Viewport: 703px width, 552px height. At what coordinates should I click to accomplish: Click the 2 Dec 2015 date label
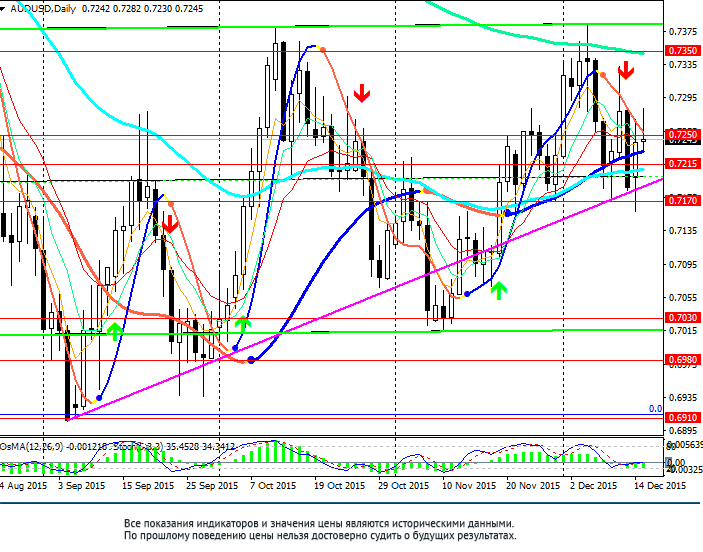tap(594, 486)
